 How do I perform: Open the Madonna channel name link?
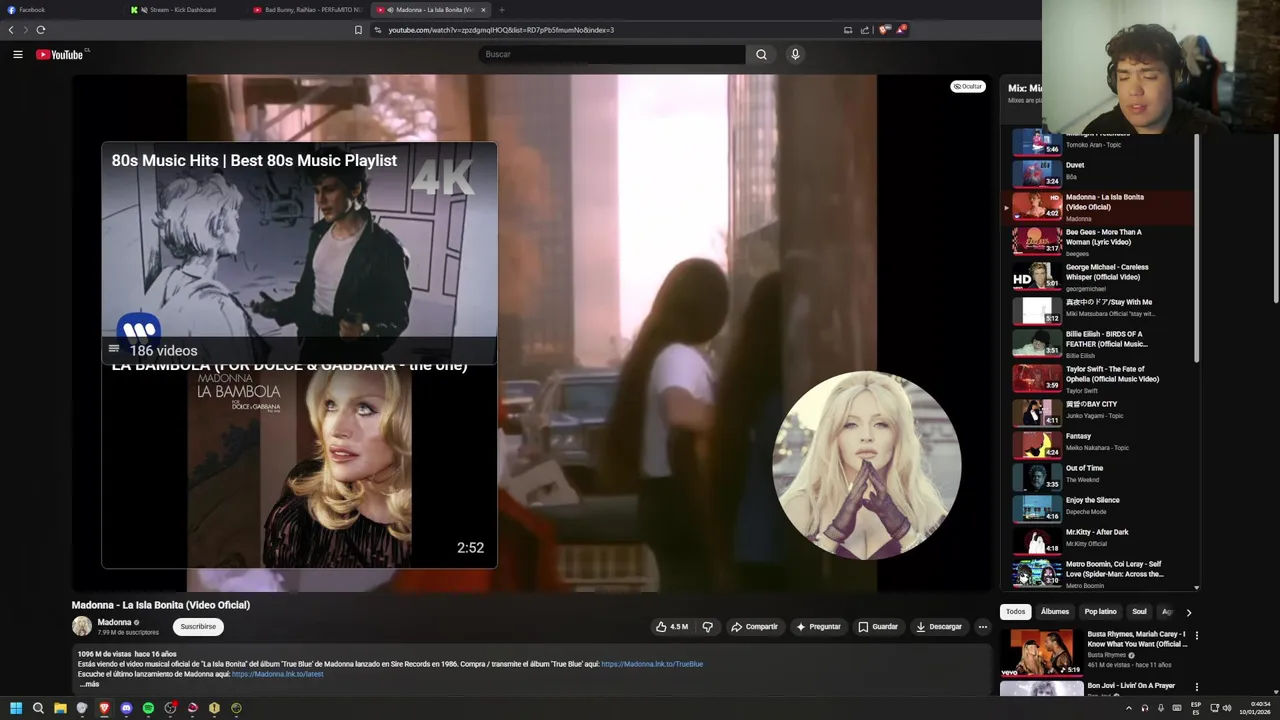114,622
